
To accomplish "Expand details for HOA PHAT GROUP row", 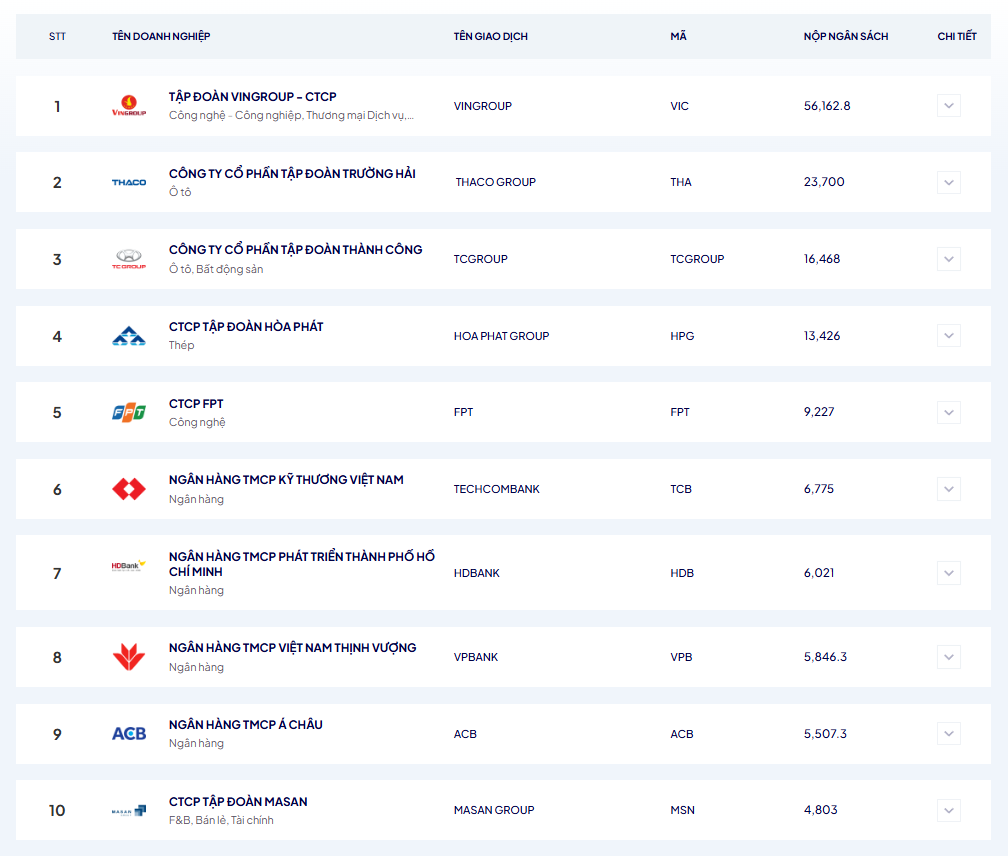I will coord(949,335).
